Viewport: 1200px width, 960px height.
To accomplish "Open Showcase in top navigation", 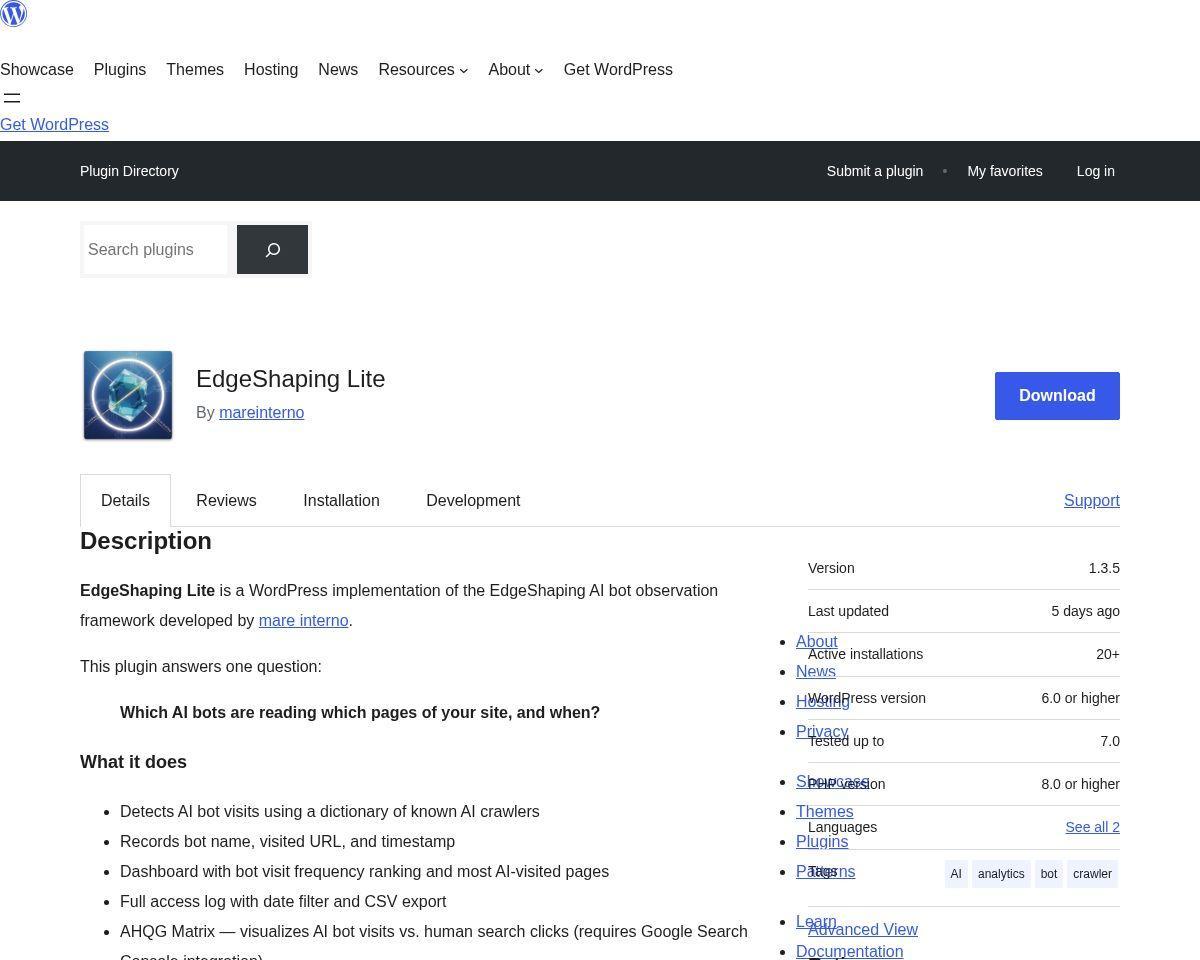I will pyautogui.click(x=37, y=70).
